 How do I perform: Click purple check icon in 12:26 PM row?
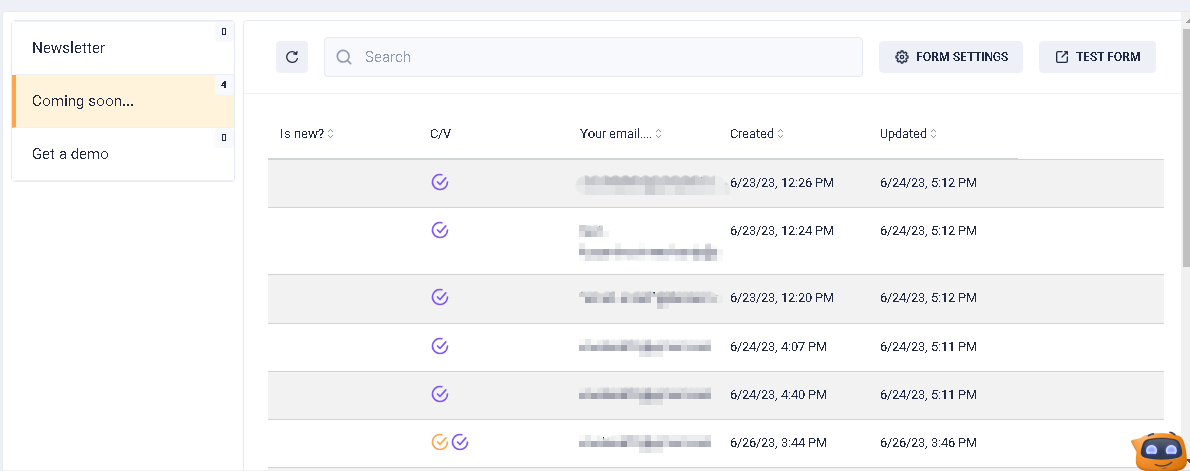439,182
